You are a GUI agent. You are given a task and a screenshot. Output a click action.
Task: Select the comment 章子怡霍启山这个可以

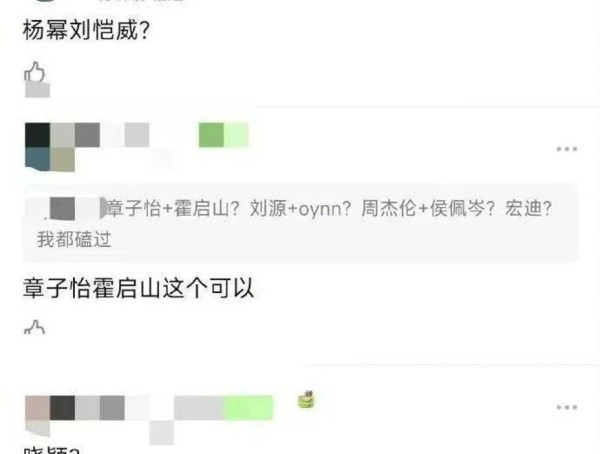click(x=138, y=288)
